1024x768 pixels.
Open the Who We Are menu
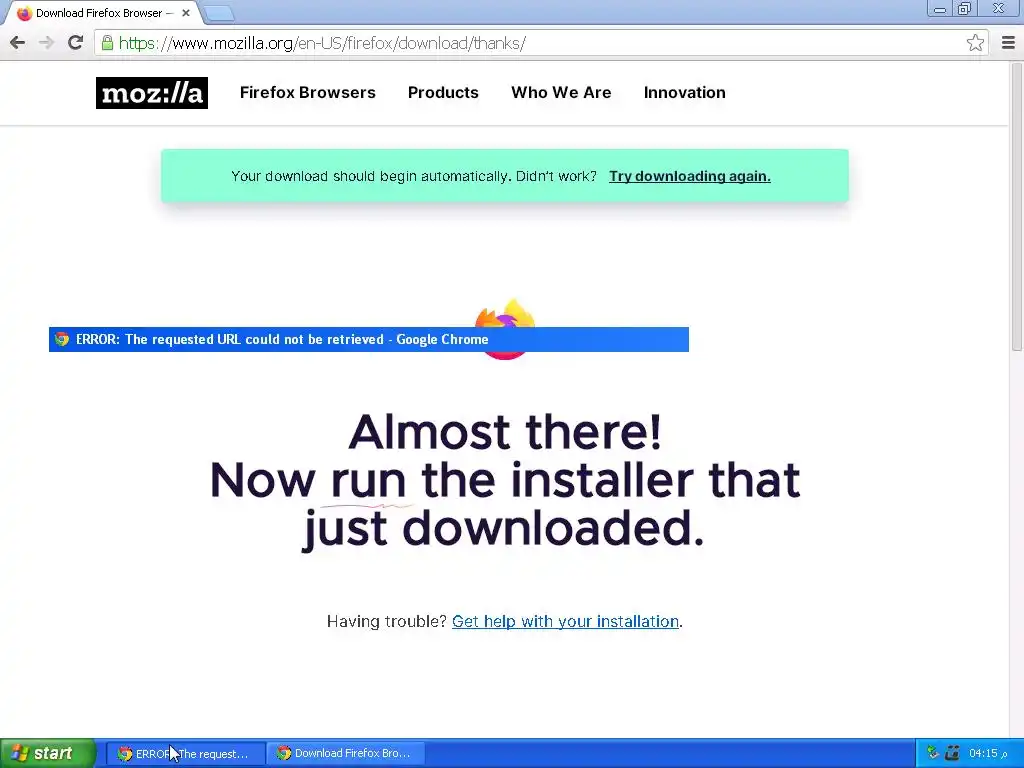coord(561,93)
